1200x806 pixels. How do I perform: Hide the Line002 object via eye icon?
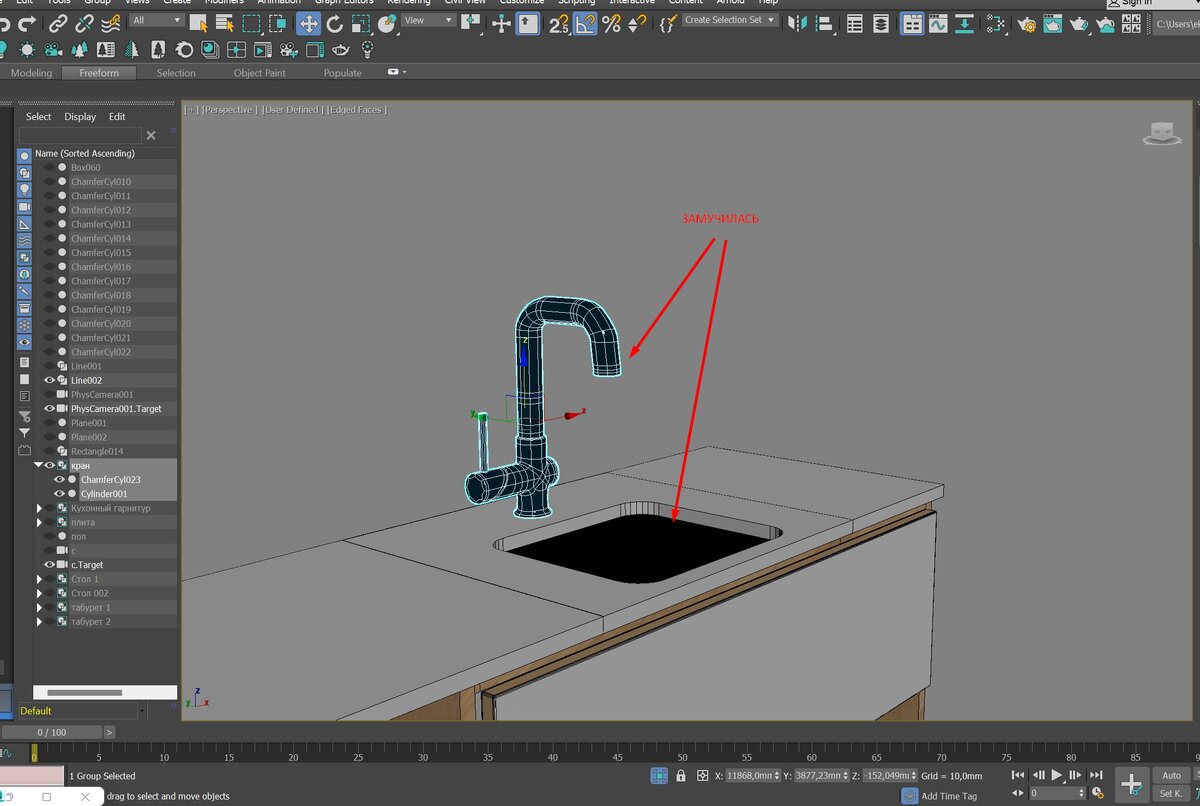pyautogui.click(x=49, y=380)
